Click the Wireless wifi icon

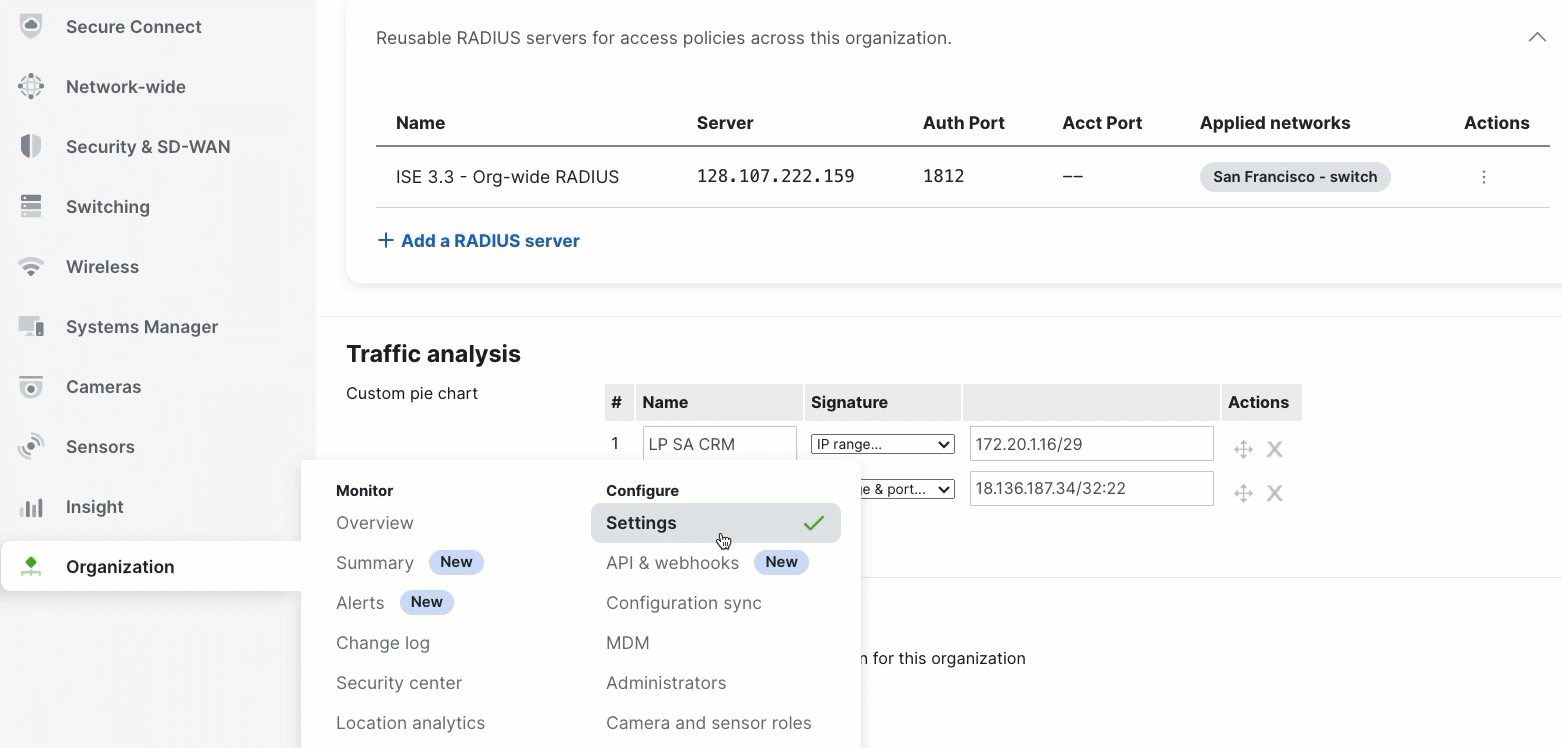[x=31, y=267]
